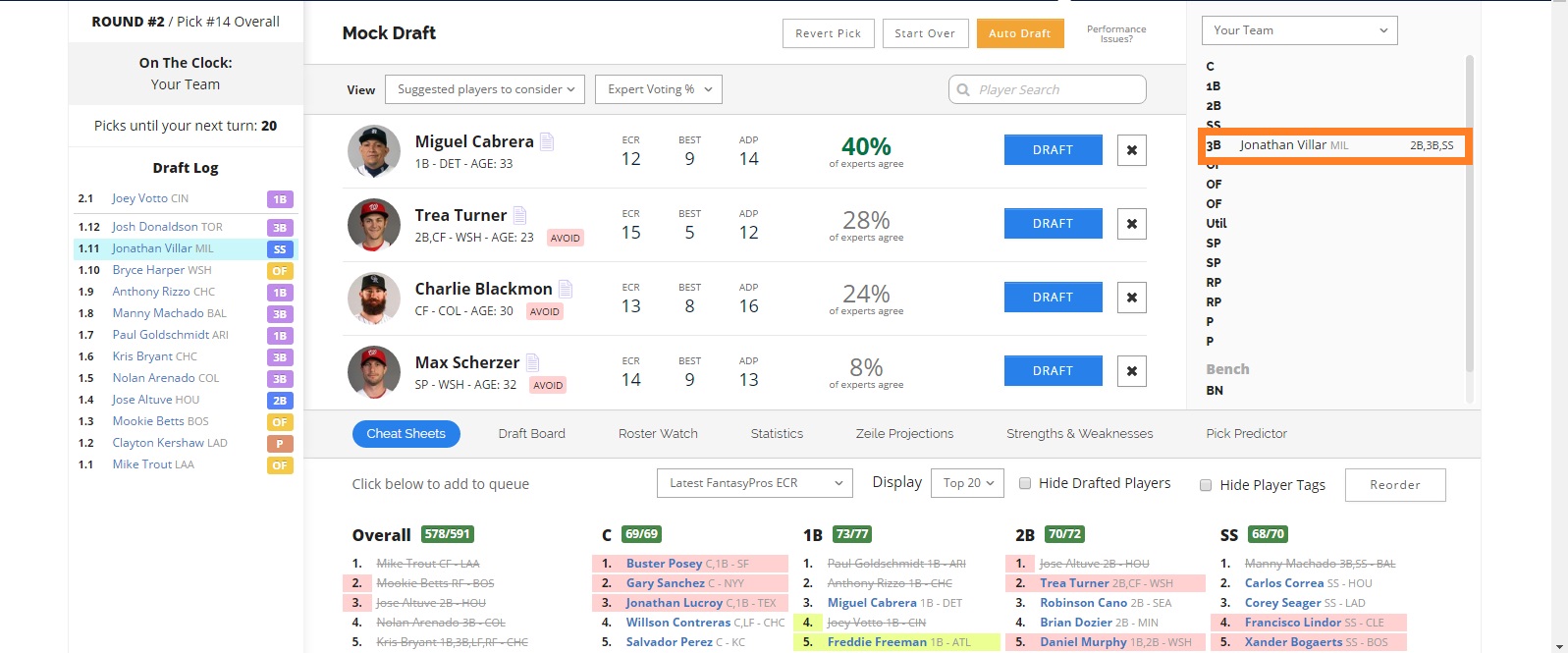Click the Player Search magnifier icon

(x=963, y=89)
